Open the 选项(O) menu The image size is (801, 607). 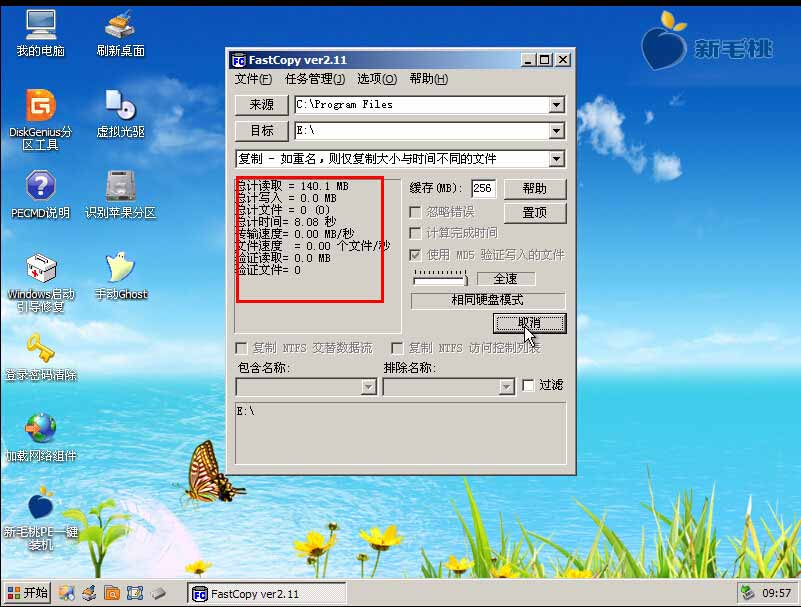(x=376, y=79)
